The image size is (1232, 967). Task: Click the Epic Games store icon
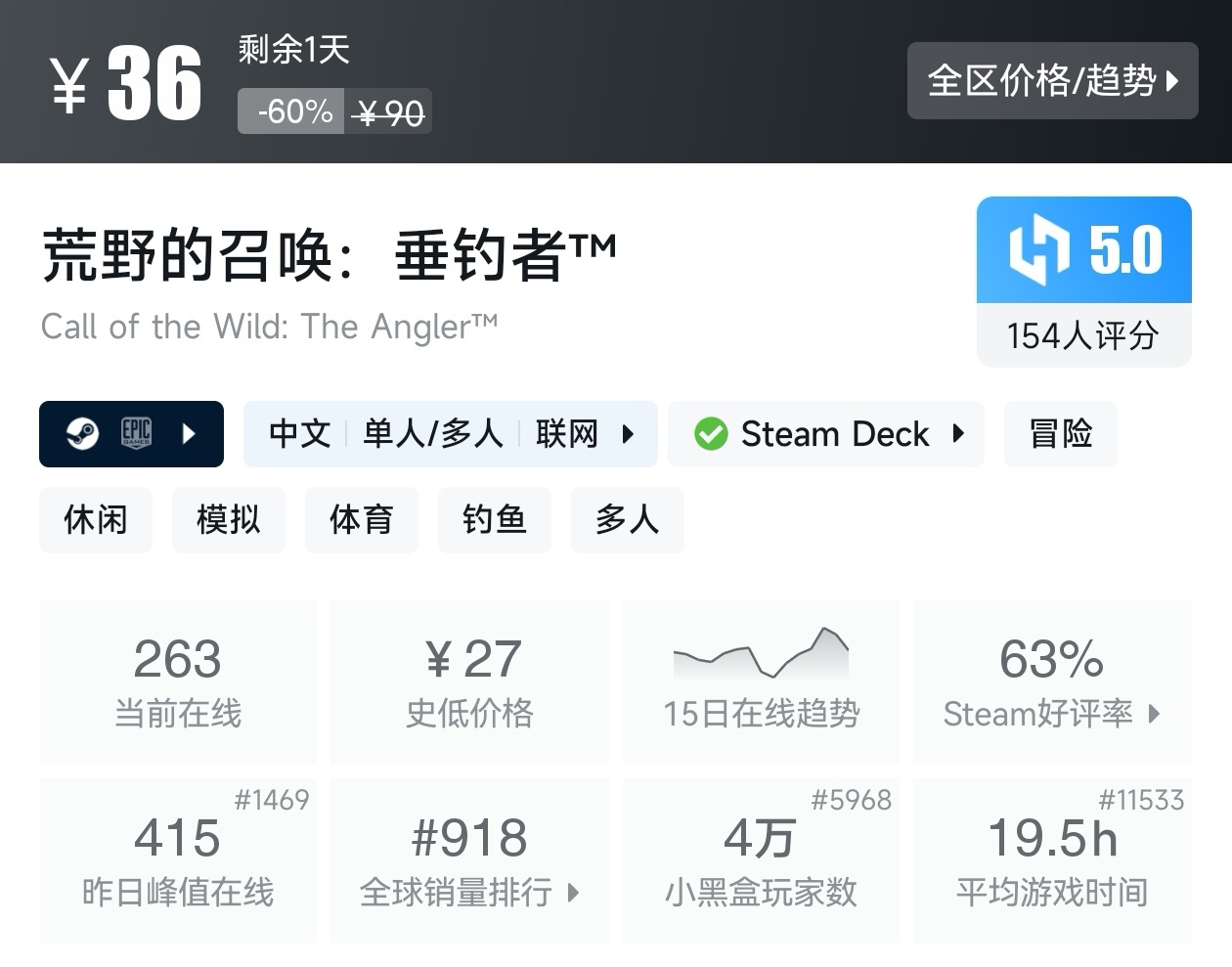136,433
